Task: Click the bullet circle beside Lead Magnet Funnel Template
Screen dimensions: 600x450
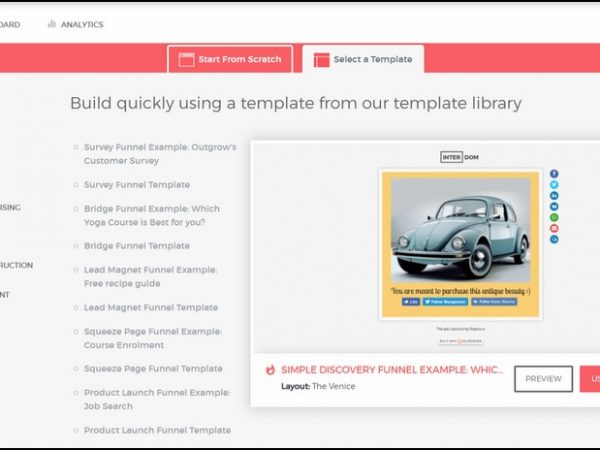Action: click(76, 308)
